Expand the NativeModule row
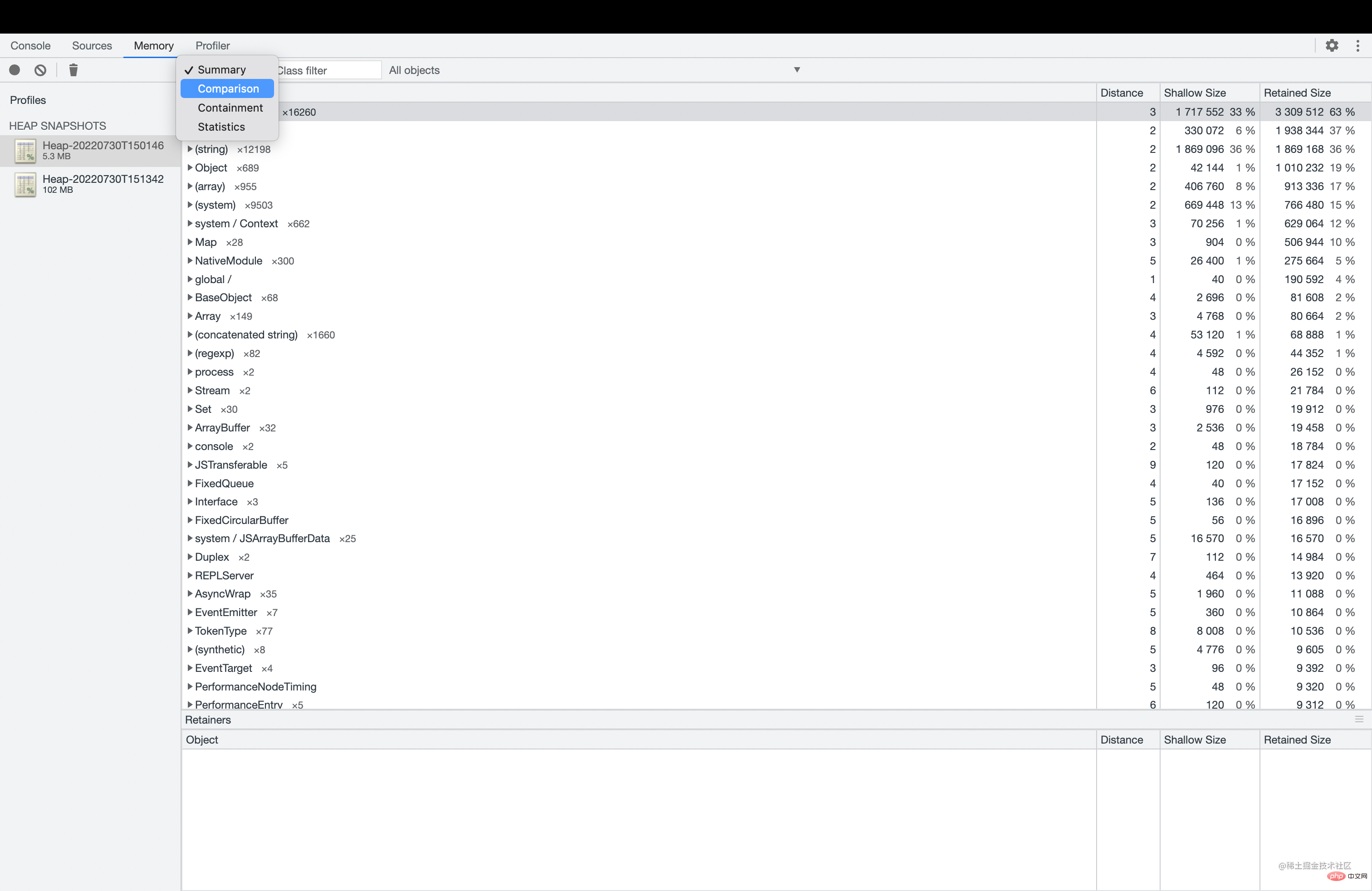 tap(190, 260)
